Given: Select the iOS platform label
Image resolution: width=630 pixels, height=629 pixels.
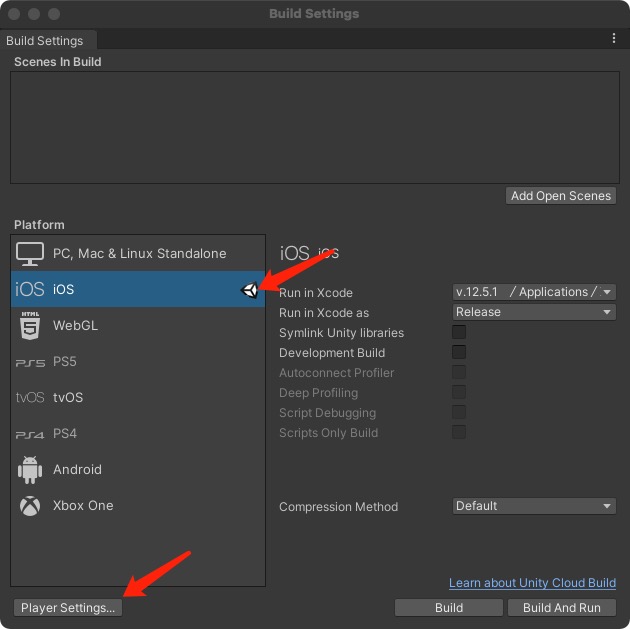Looking at the screenshot, I should point(63,289).
